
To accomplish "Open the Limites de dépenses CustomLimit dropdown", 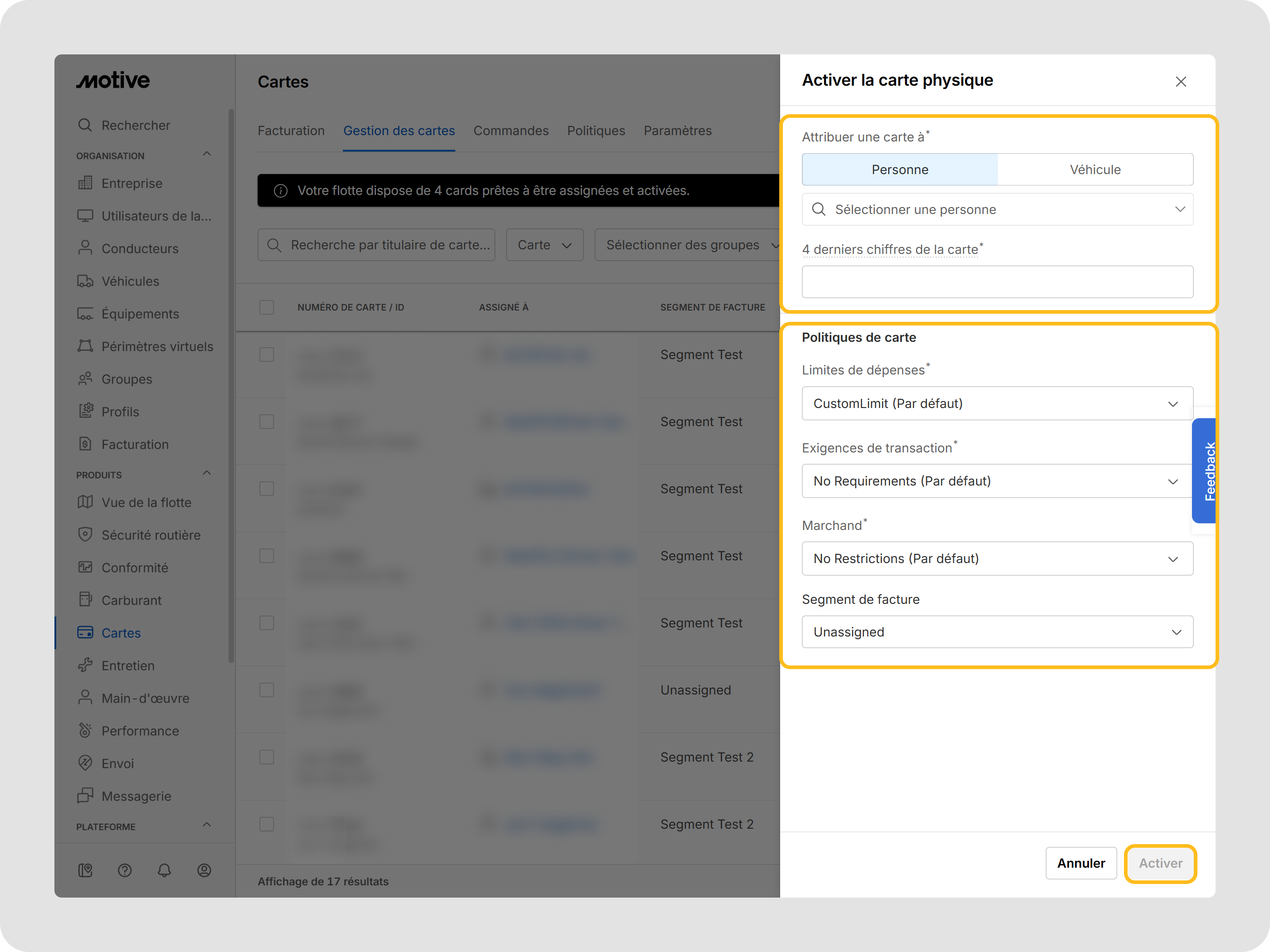I will coord(997,403).
